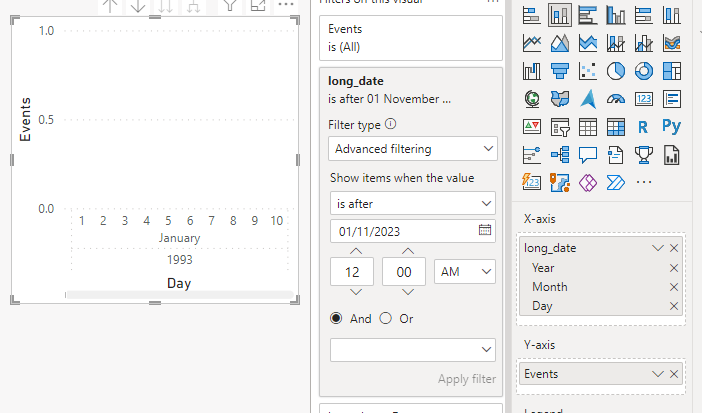
Task: Decrease the minutes value with down arrow
Action: point(408,292)
